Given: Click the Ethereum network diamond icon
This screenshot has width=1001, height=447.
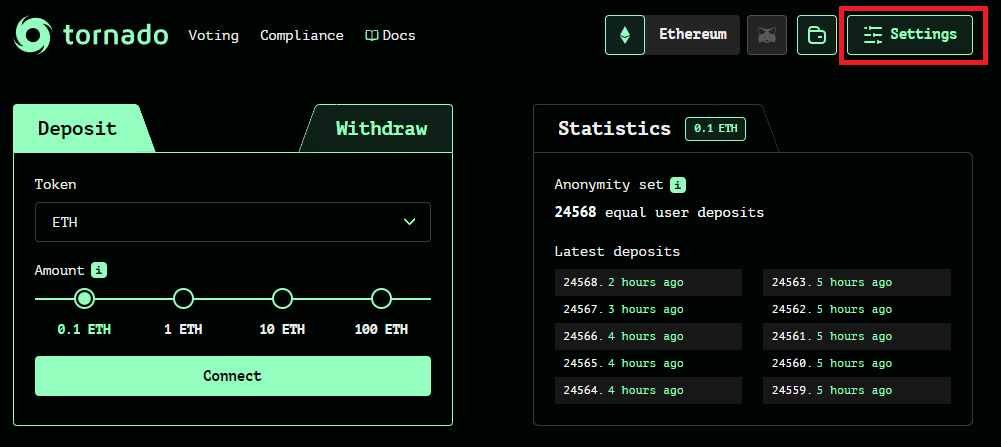Looking at the screenshot, I should coord(625,35).
